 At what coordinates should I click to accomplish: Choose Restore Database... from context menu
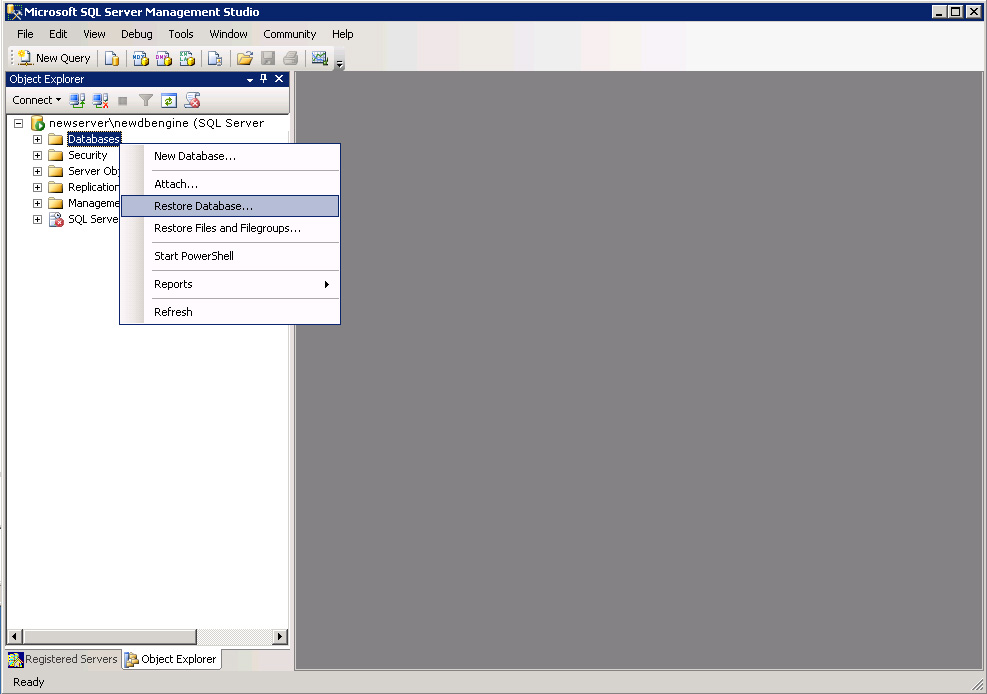pos(230,206)
